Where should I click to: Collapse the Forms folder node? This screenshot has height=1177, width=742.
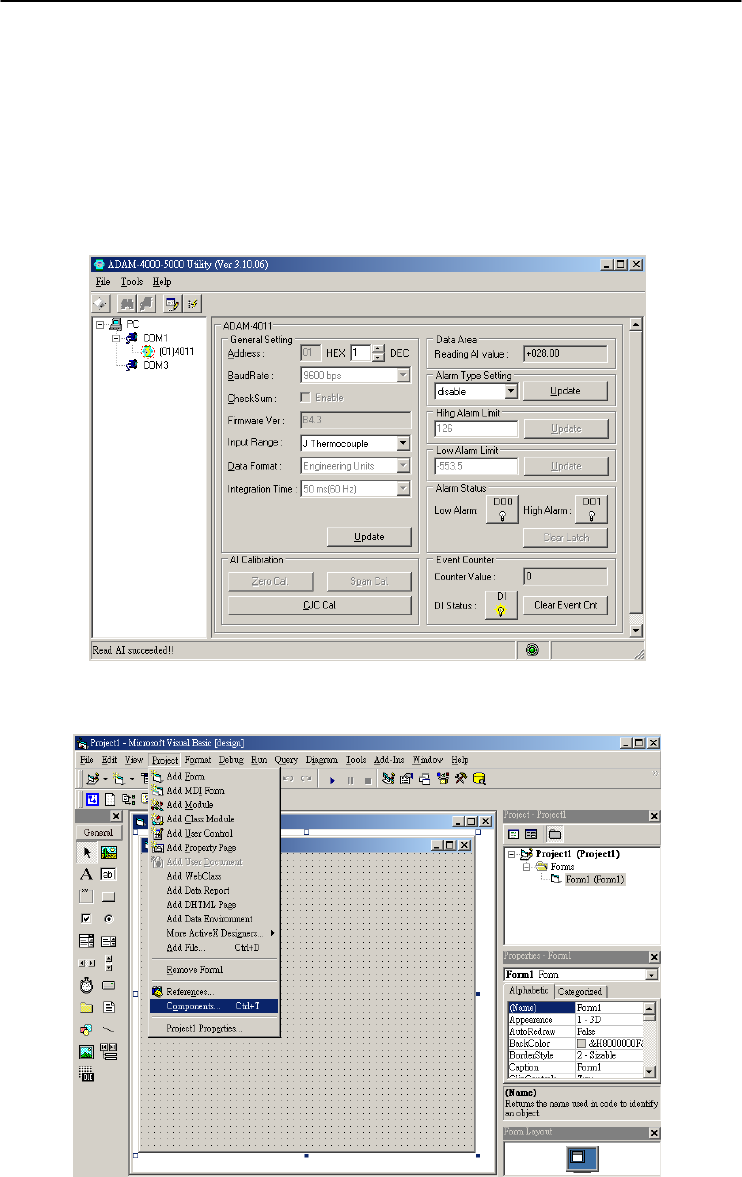(x=526, y=866)
